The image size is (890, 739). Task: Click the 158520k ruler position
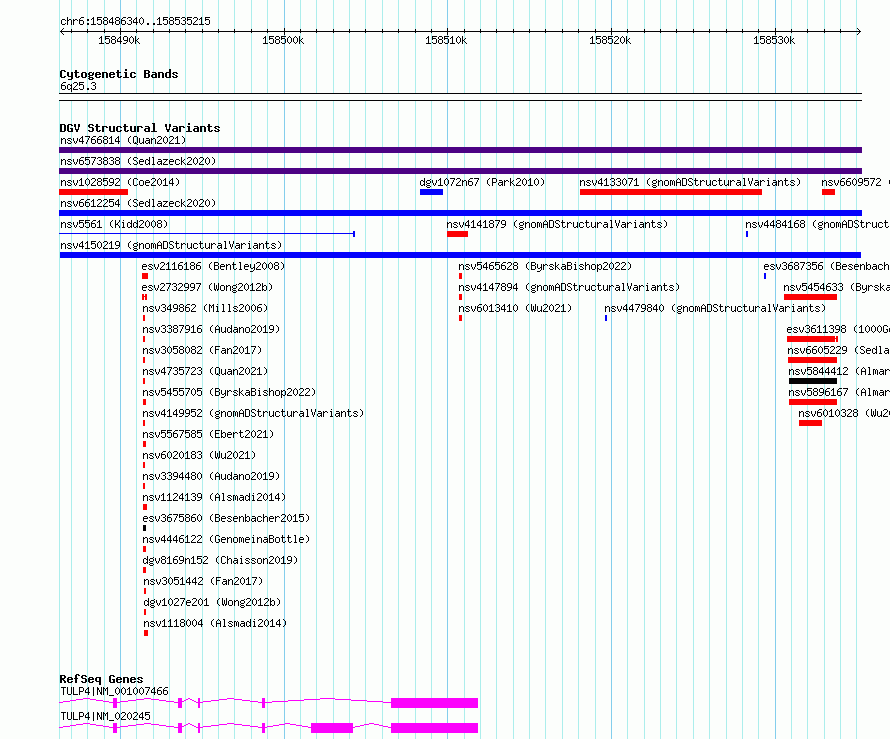pos(610,40)
